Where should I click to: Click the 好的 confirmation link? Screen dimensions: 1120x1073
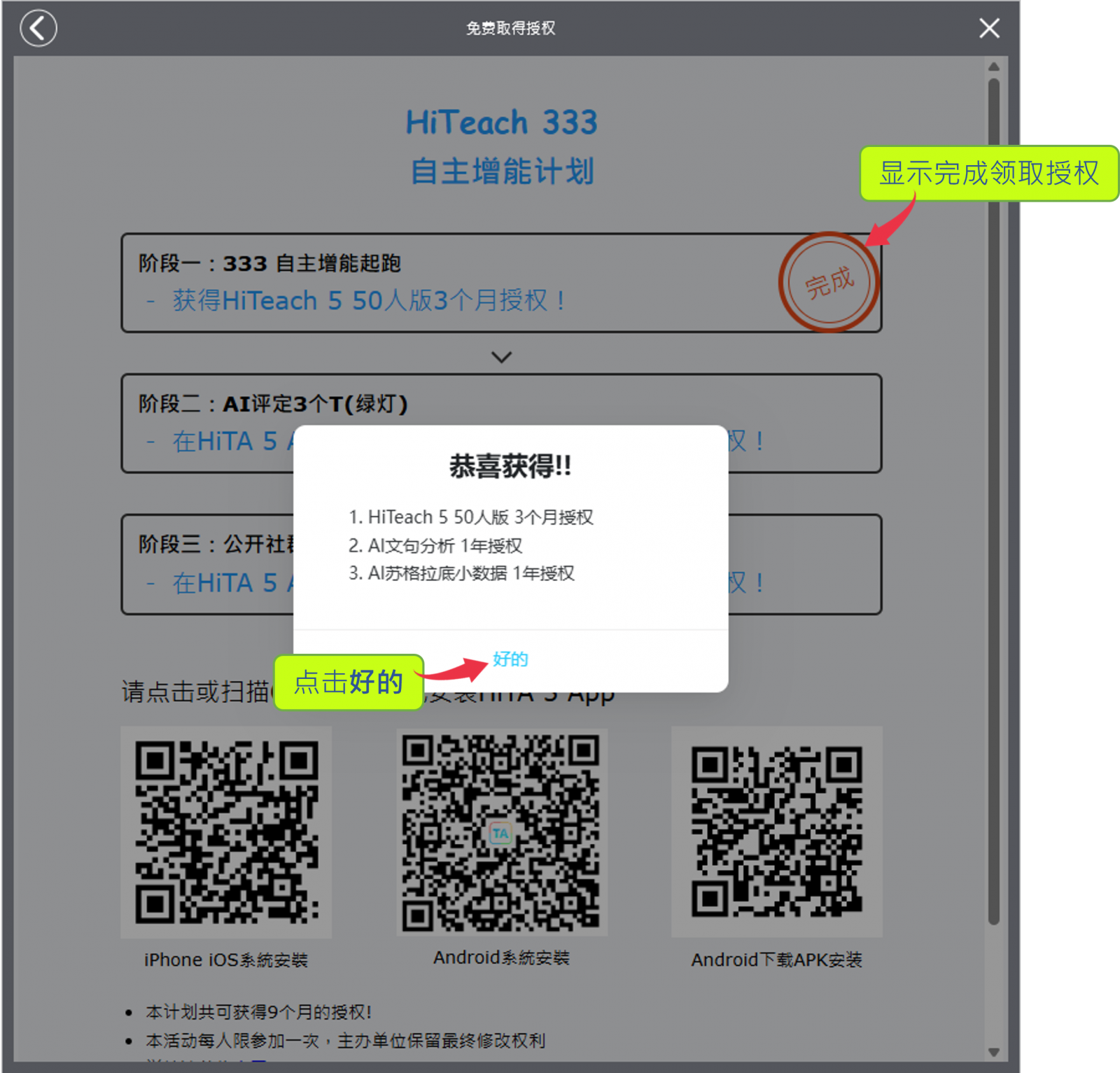click(510, 659)
